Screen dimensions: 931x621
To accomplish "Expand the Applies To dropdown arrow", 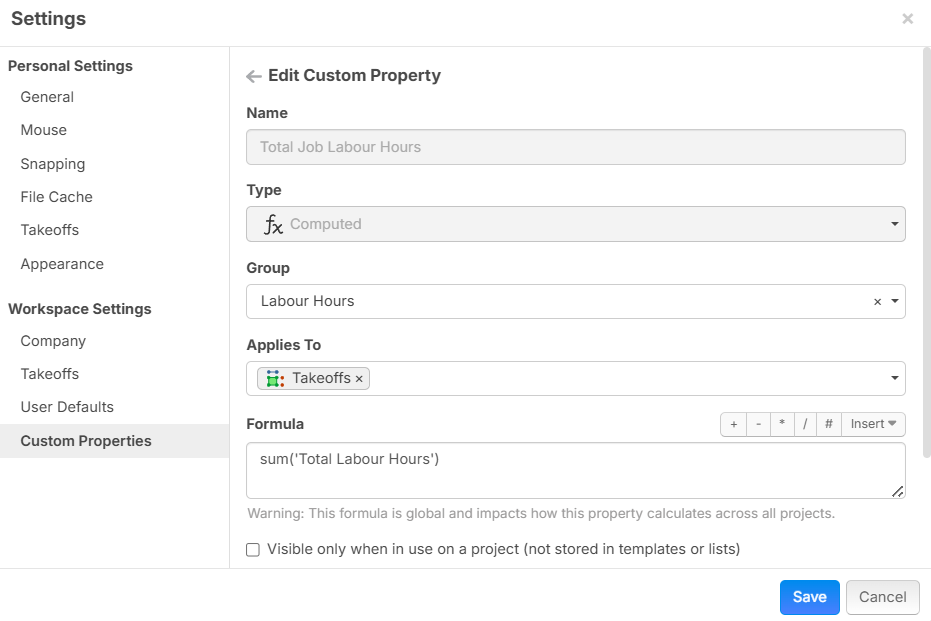I will 894,379.
